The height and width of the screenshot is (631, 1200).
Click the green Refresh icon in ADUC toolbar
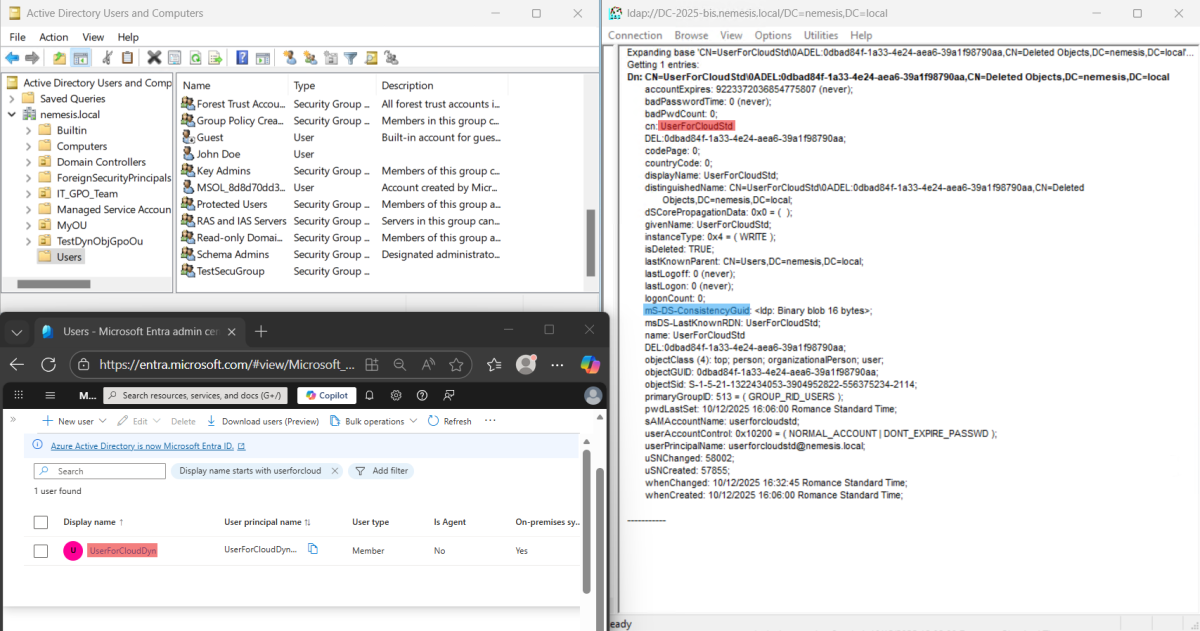click(x=195, y=58)
